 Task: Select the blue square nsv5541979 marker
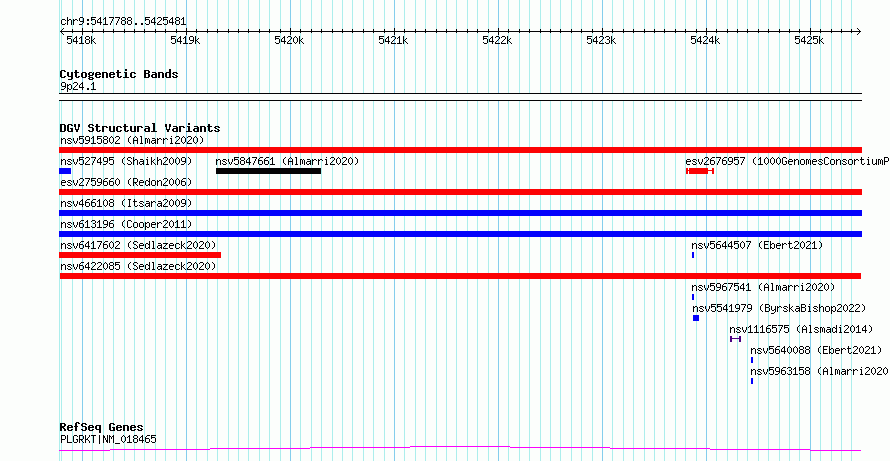[x=696, y=318]
